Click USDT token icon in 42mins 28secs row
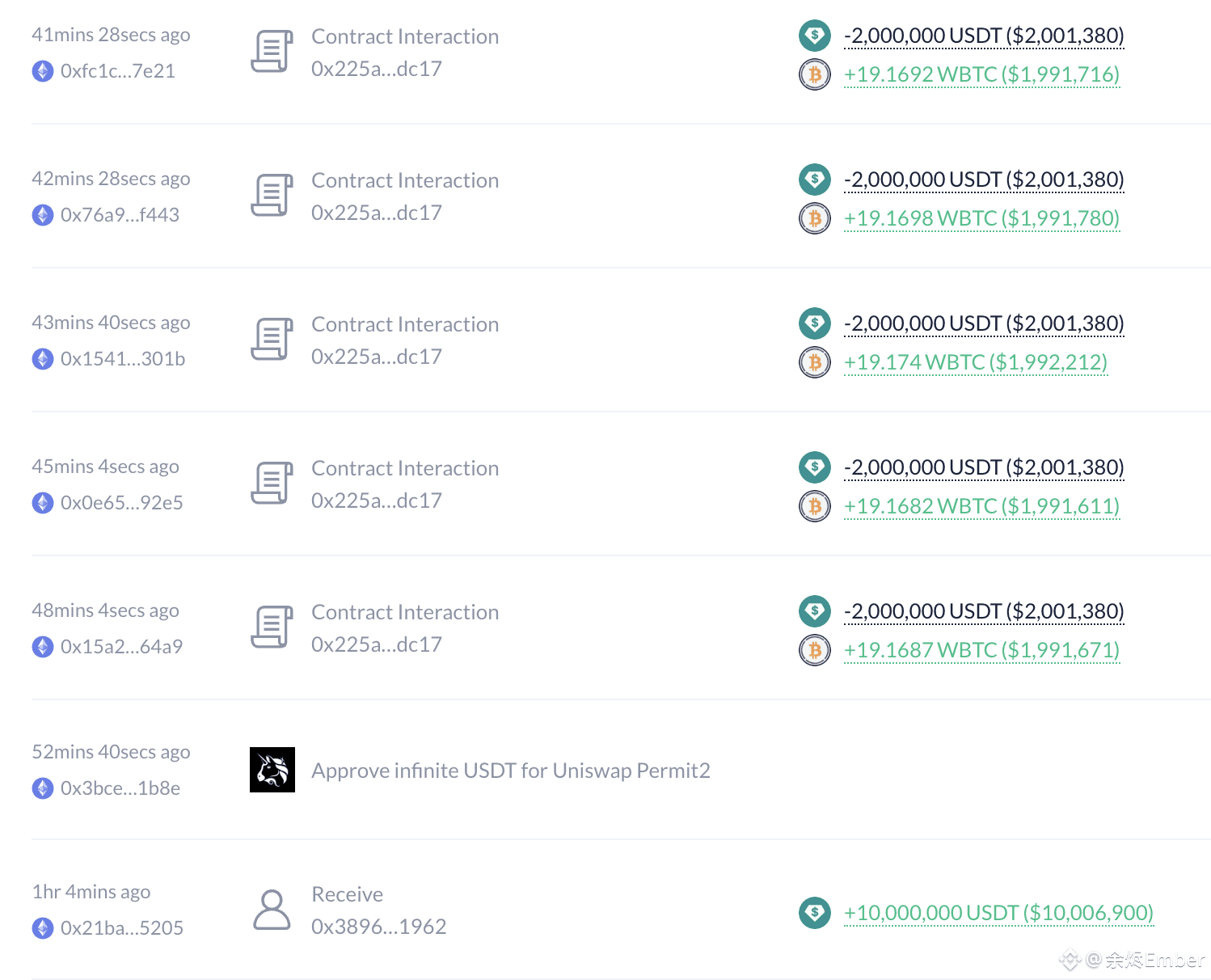Viewport: 1211px width, 980px height. (x=815, y=180)
